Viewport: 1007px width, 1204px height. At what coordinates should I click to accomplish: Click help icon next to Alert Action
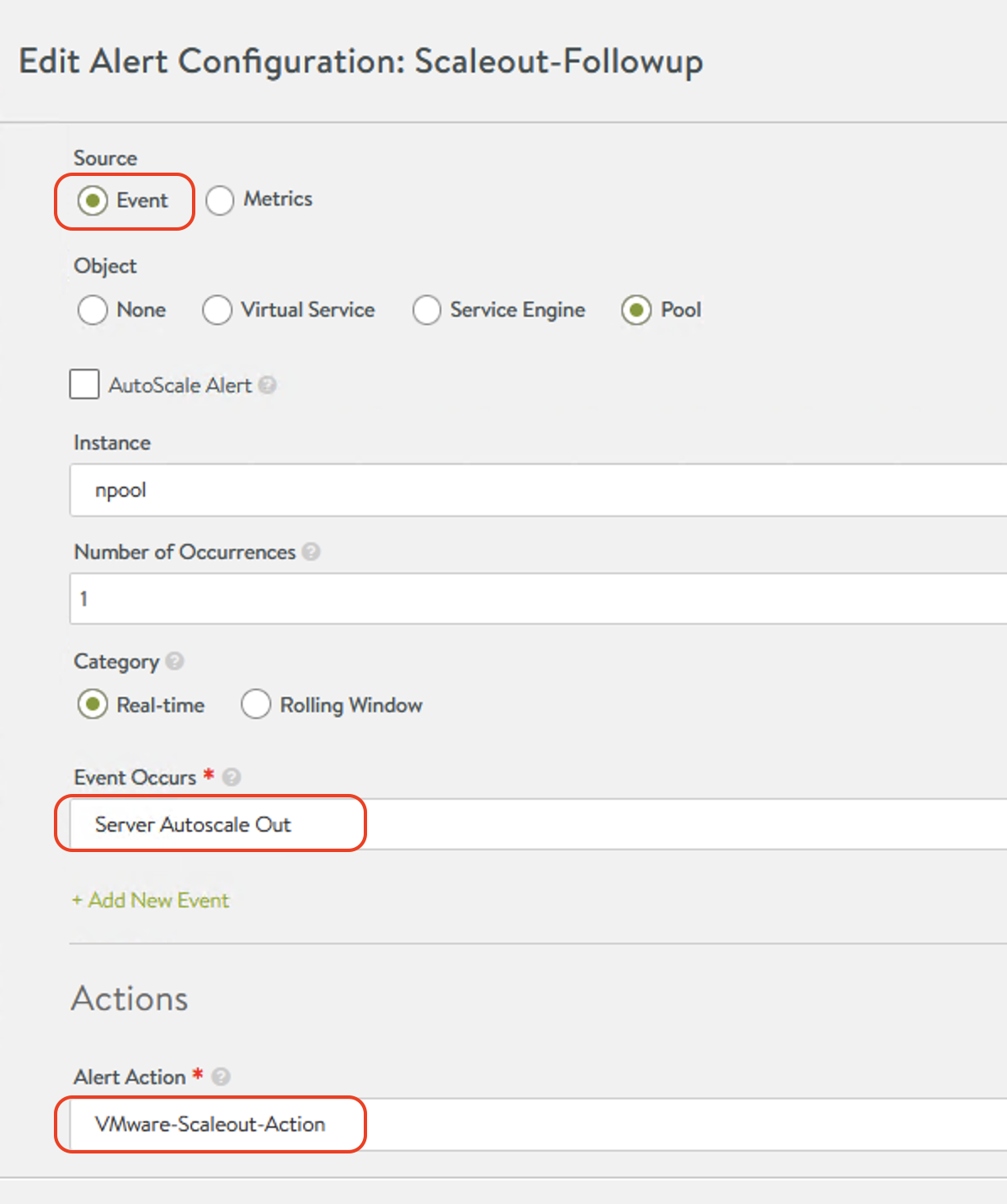[x=221, y=1077]
